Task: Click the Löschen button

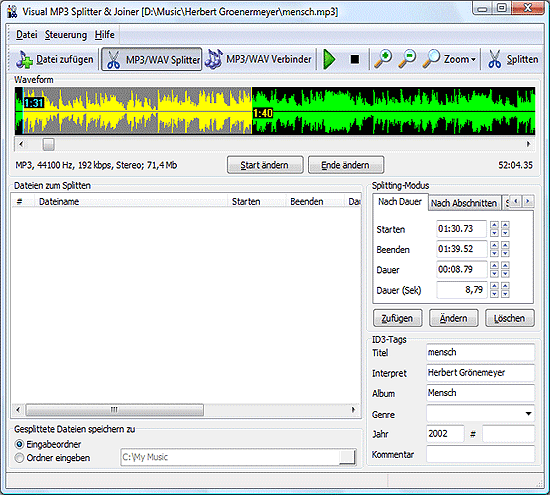Action: pos(509,318)
